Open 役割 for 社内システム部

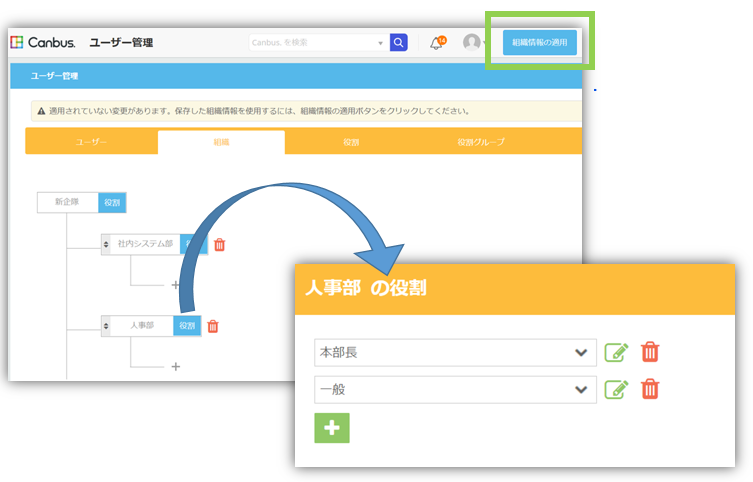pyautogui.click(x=194, y=244)
